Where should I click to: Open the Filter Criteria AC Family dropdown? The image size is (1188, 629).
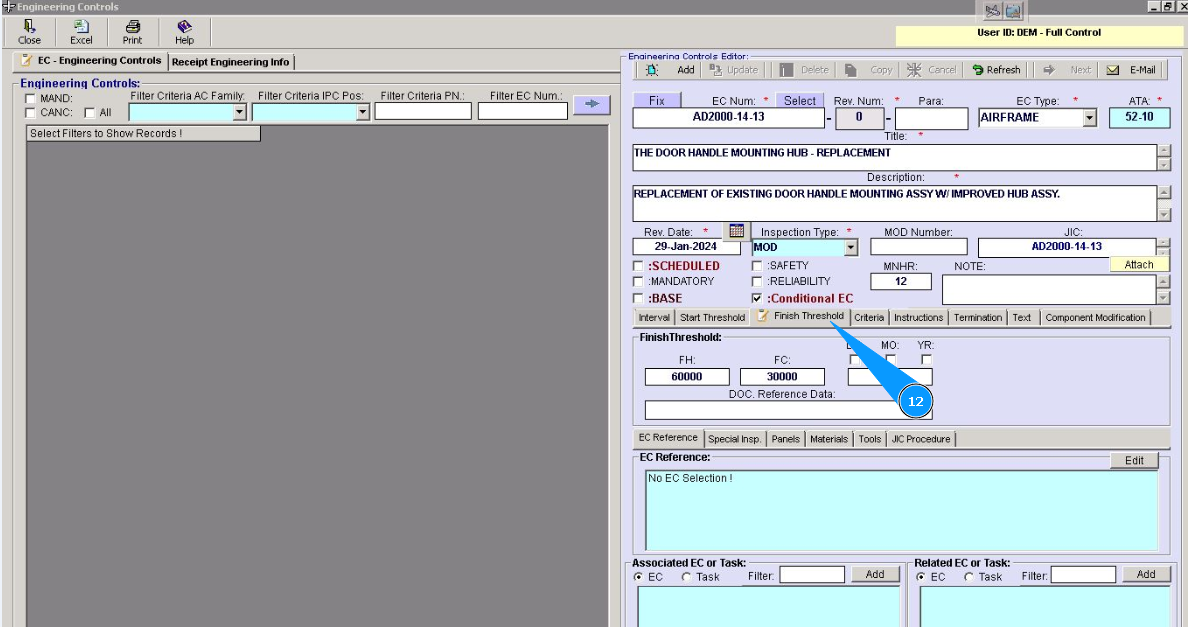tap(239, 113)
